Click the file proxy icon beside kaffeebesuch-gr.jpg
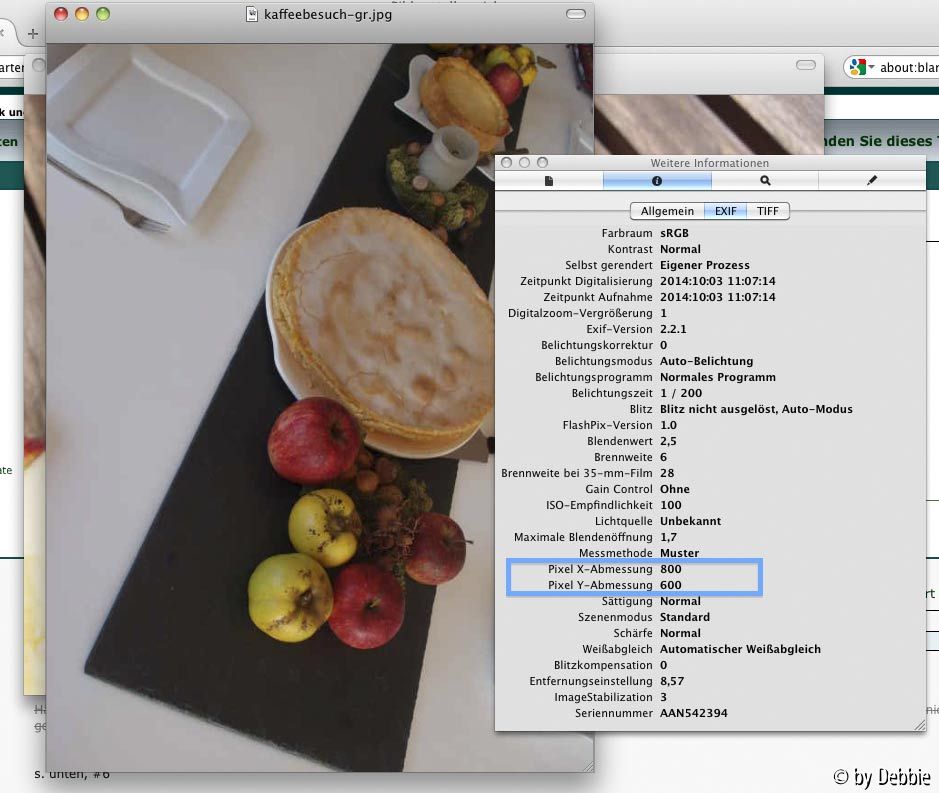Viewport: 939px width, 793px height. 252,14
